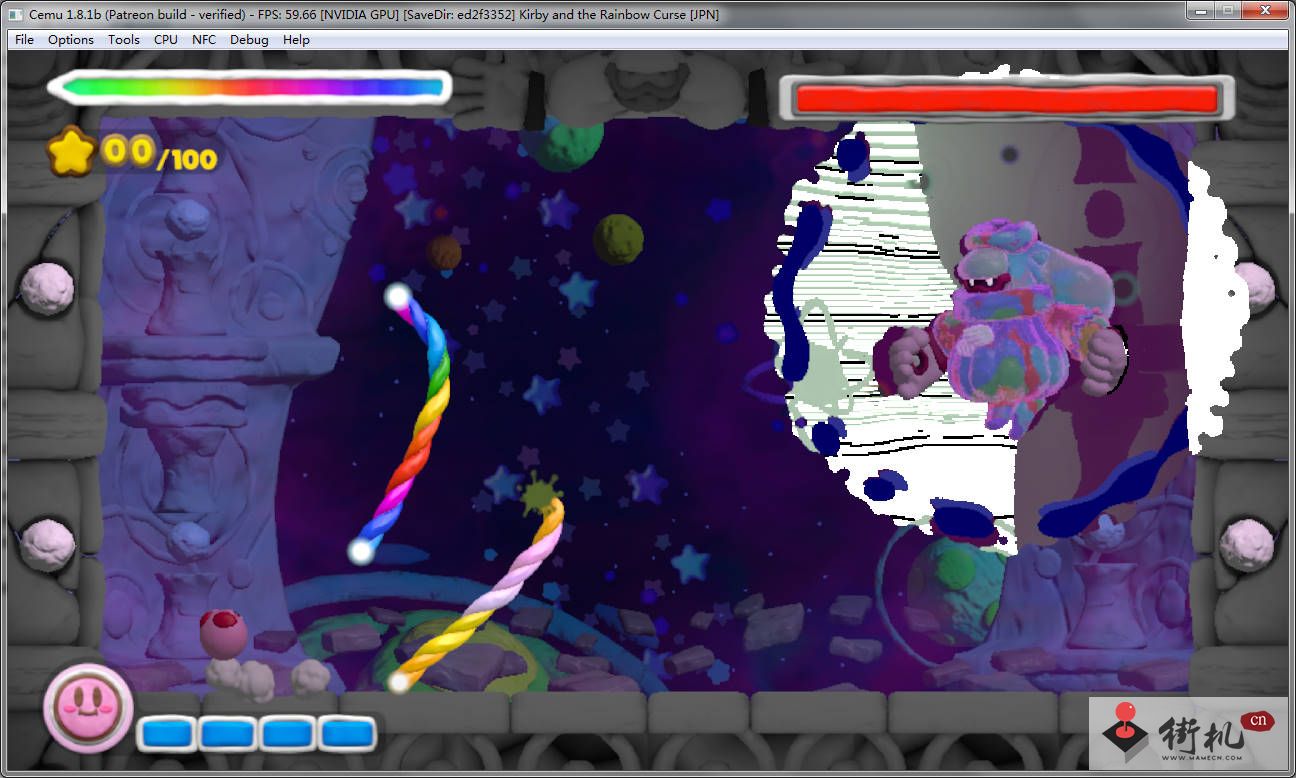Click the green paint splat marker

tap(541, 493)
